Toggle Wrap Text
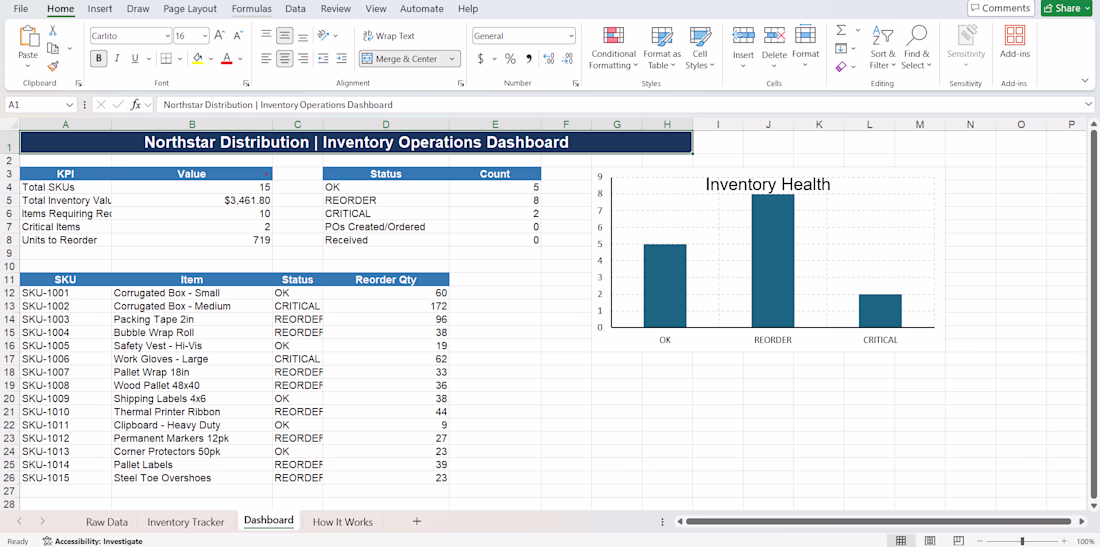Viewport: 1100px width, 547px height. pyautogui.click(x=389, y=36)
